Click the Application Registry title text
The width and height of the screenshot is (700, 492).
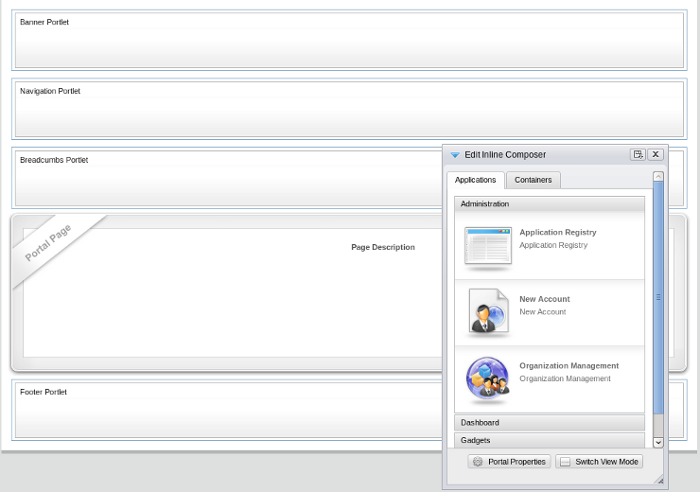pos(558,232)
